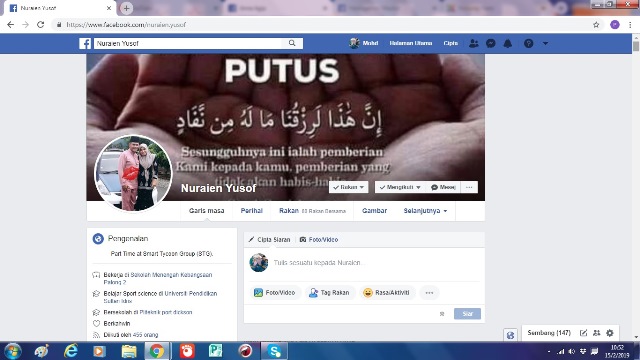This screenshot has width=640, height=360.
Task: Open Nuraien Yusof's profile picture
Action: 133,173
